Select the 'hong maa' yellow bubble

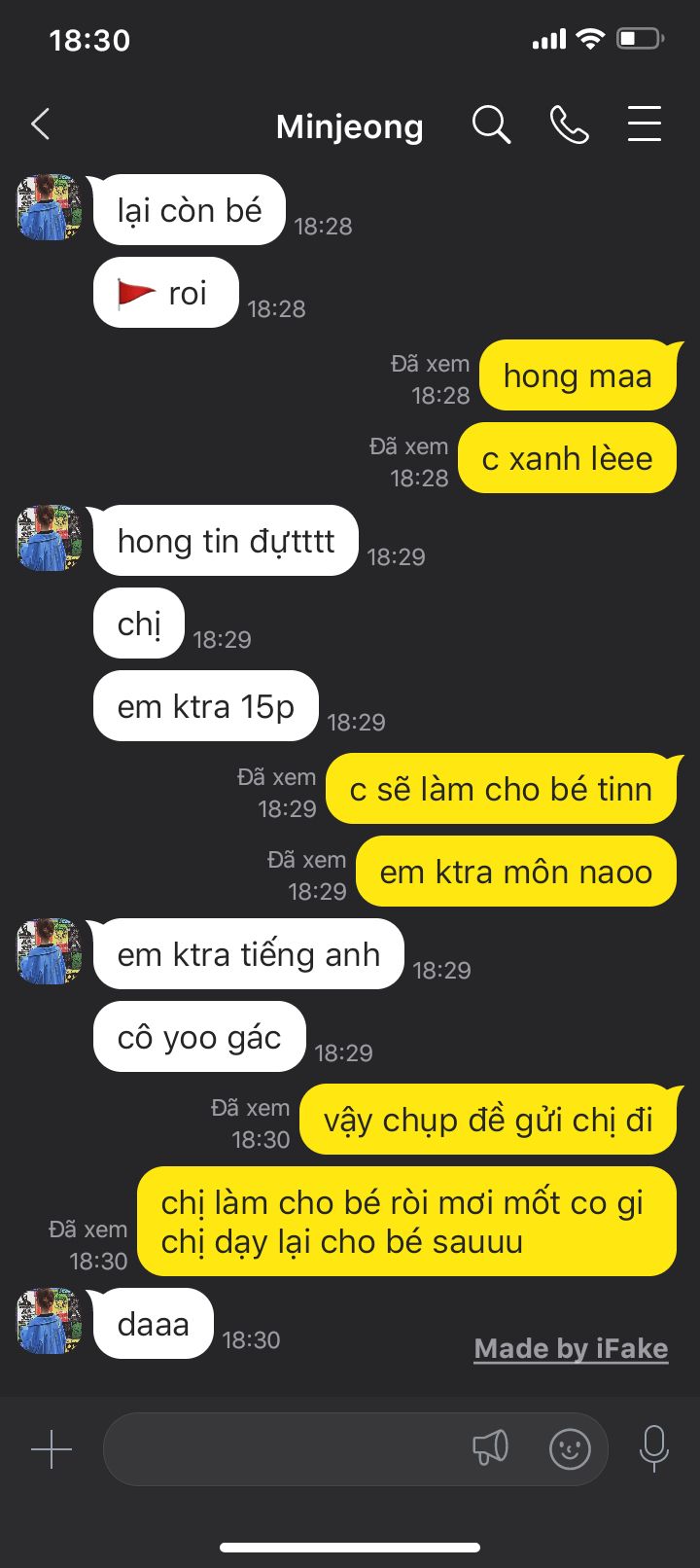point(577,375)
